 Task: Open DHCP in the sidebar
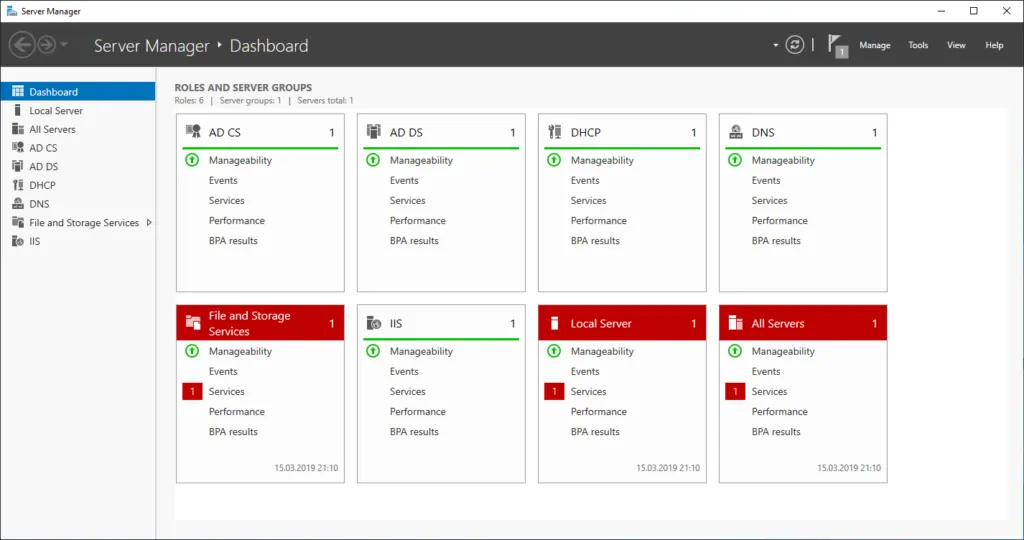[78, 185]
